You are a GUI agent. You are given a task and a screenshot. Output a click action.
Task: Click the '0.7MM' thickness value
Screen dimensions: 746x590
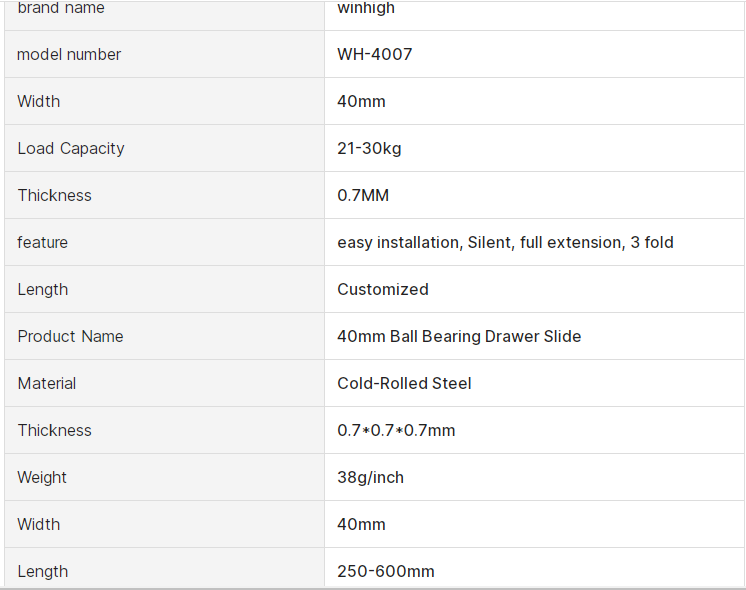tap(363, 196)
